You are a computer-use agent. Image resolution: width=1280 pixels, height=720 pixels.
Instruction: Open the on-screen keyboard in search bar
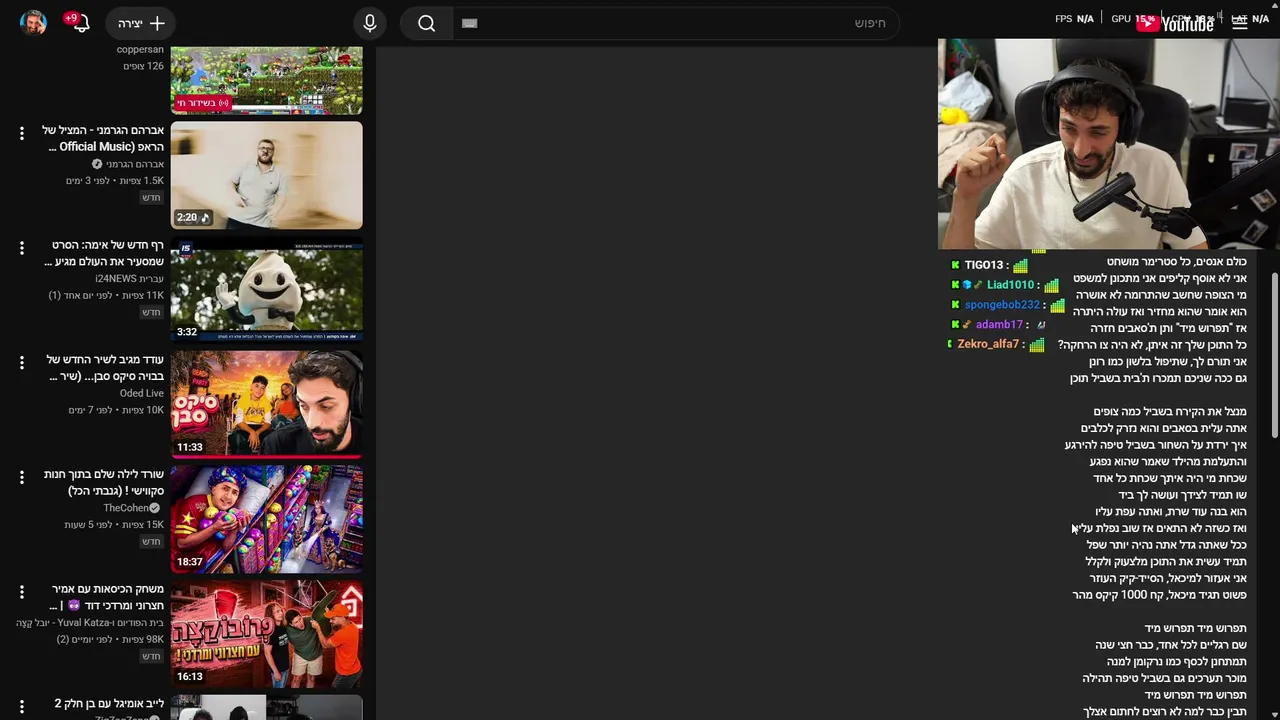click(470, 23)
